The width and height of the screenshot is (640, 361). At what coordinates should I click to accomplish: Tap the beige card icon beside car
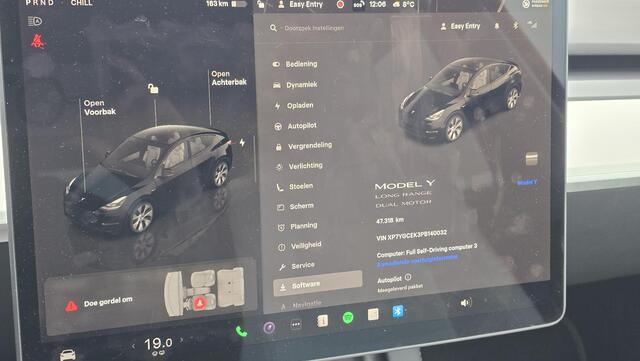[x=531, y=158]
